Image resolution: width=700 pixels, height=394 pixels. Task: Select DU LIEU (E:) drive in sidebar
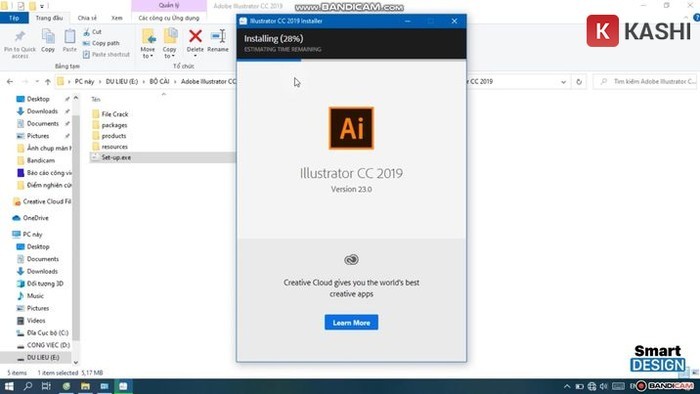click(x=43, y=357)
